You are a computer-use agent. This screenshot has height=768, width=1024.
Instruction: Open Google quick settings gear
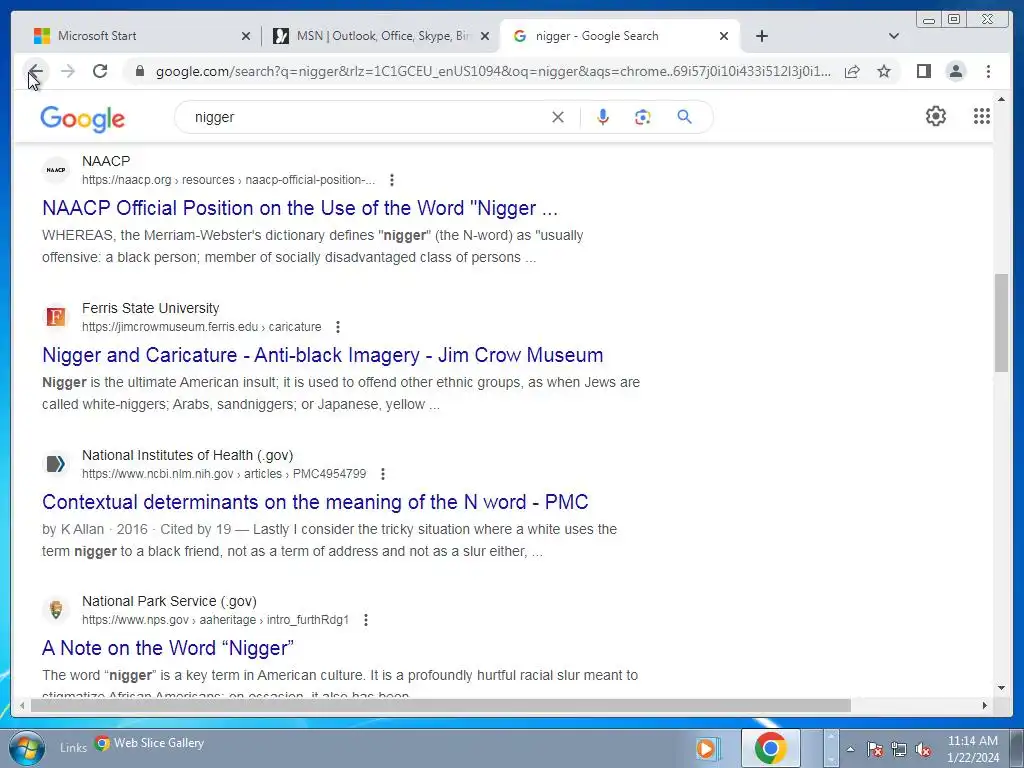click(x=935, y=116)
